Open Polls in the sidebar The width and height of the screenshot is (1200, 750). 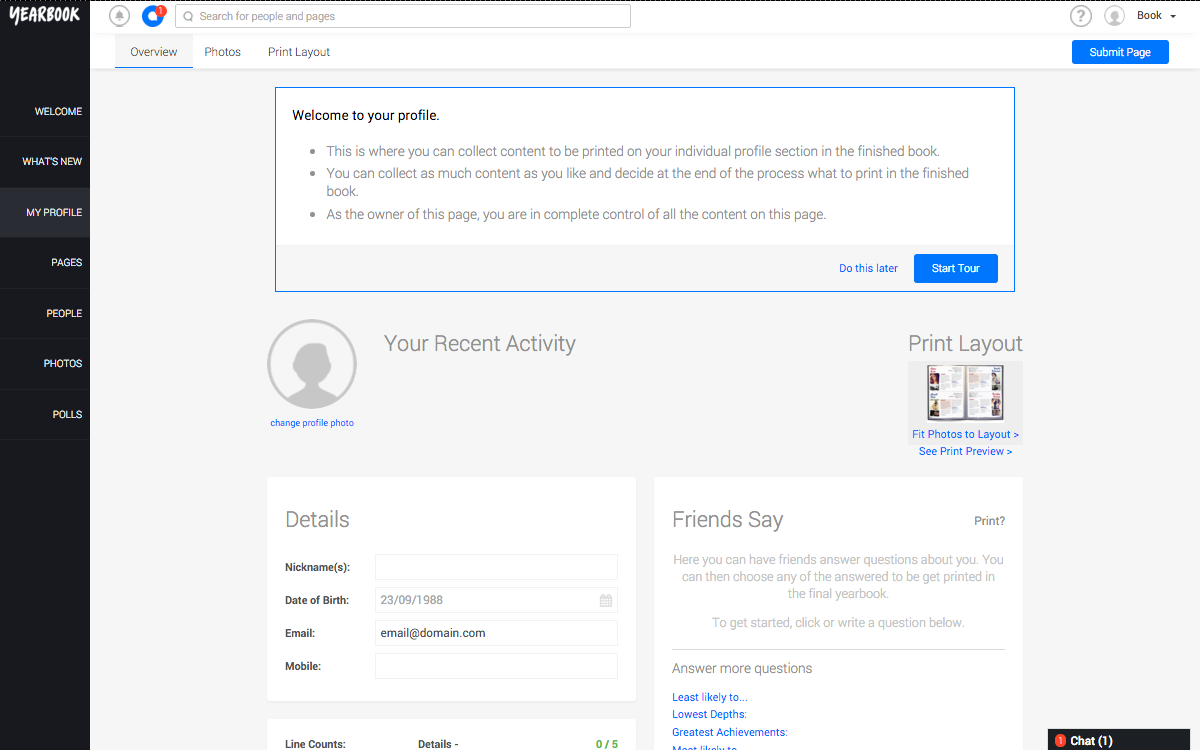coord(45,414)
